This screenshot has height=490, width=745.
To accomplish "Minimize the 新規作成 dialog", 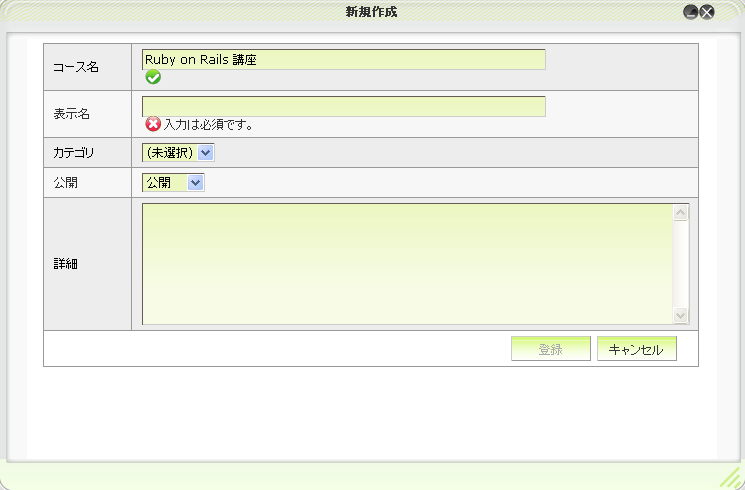I will [690, 12].
